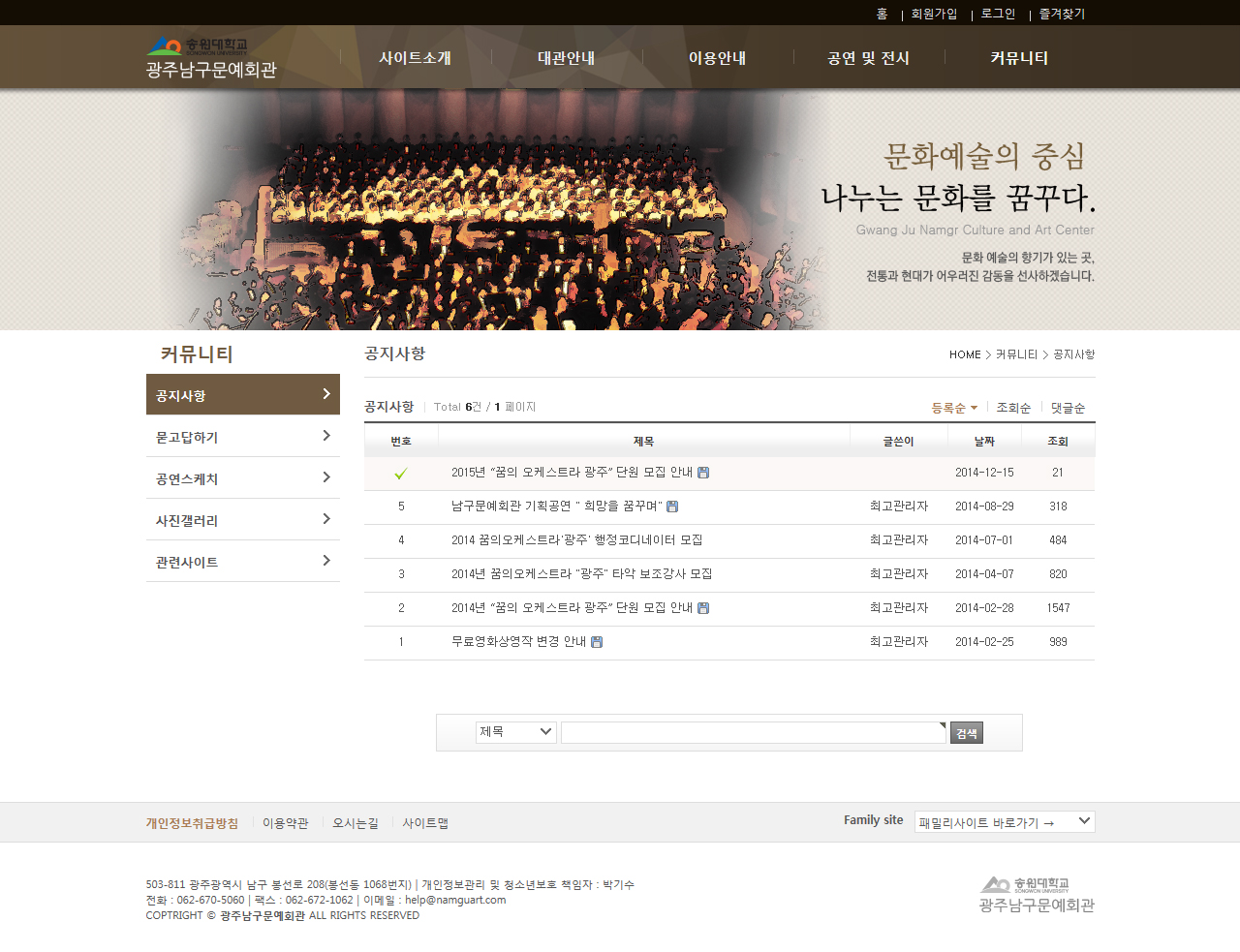Click attachment icon on 2015 orchestra recruitment post
The width and height of the screenshot is (1240, 952).
[x=703, y=473]
